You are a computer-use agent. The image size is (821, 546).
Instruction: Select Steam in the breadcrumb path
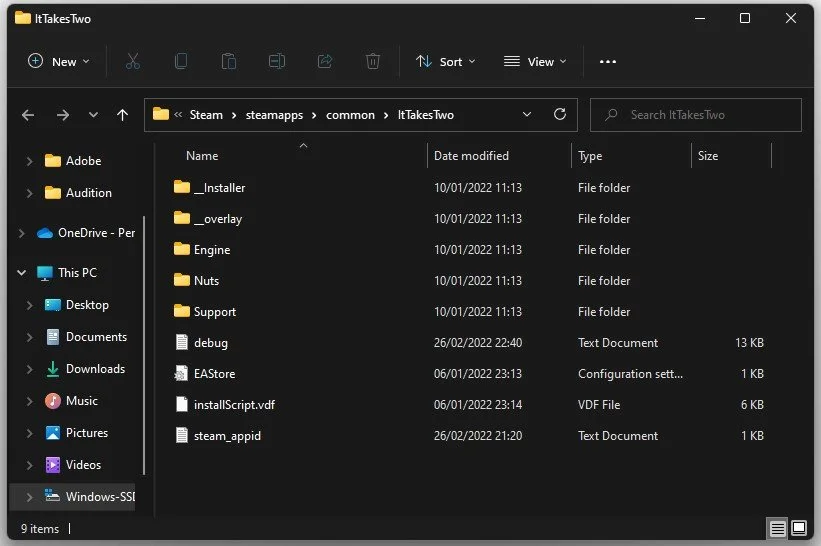tap(206, 115)
